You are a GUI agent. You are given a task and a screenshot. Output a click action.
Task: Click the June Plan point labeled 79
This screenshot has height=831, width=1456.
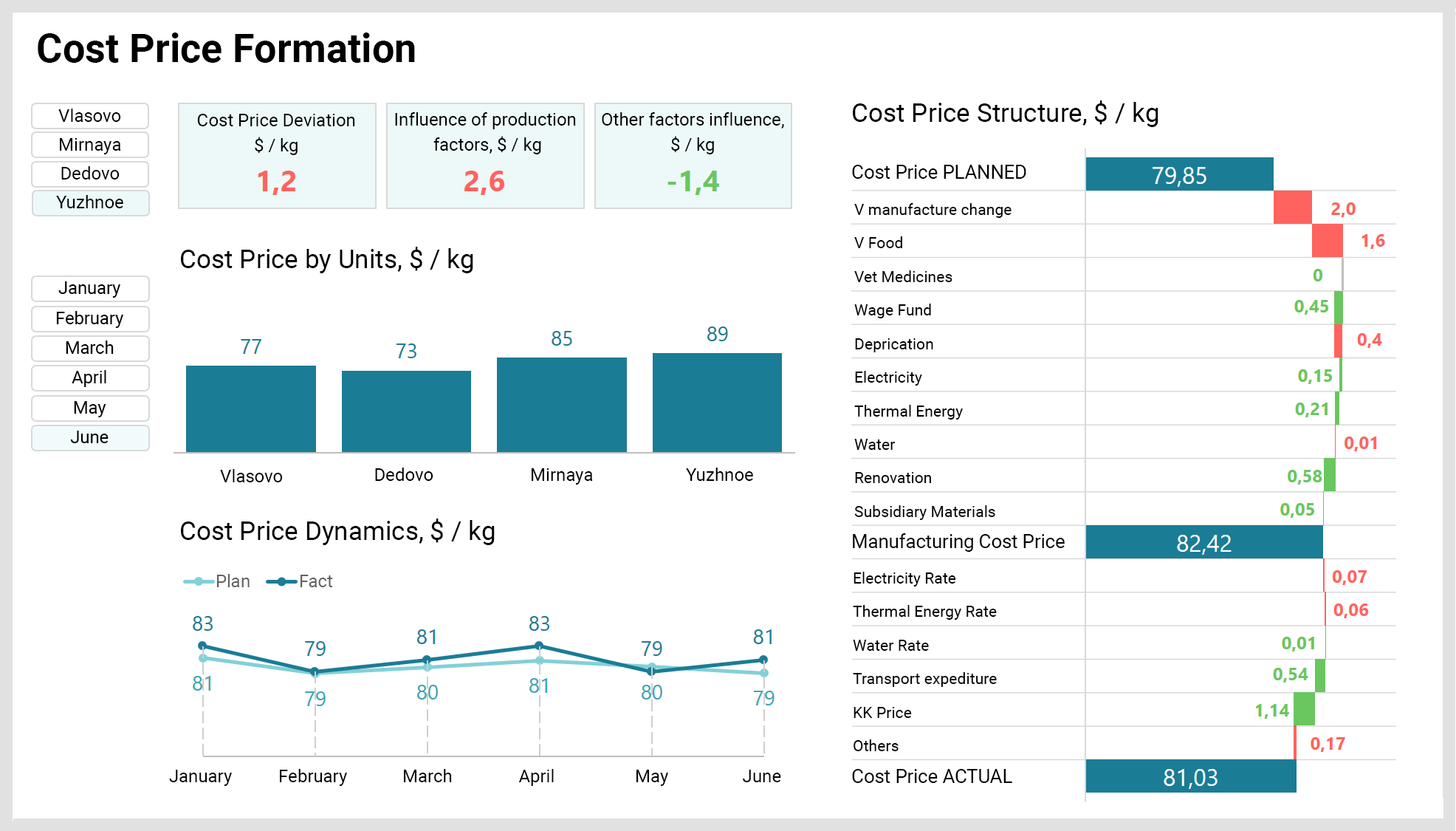764,673
